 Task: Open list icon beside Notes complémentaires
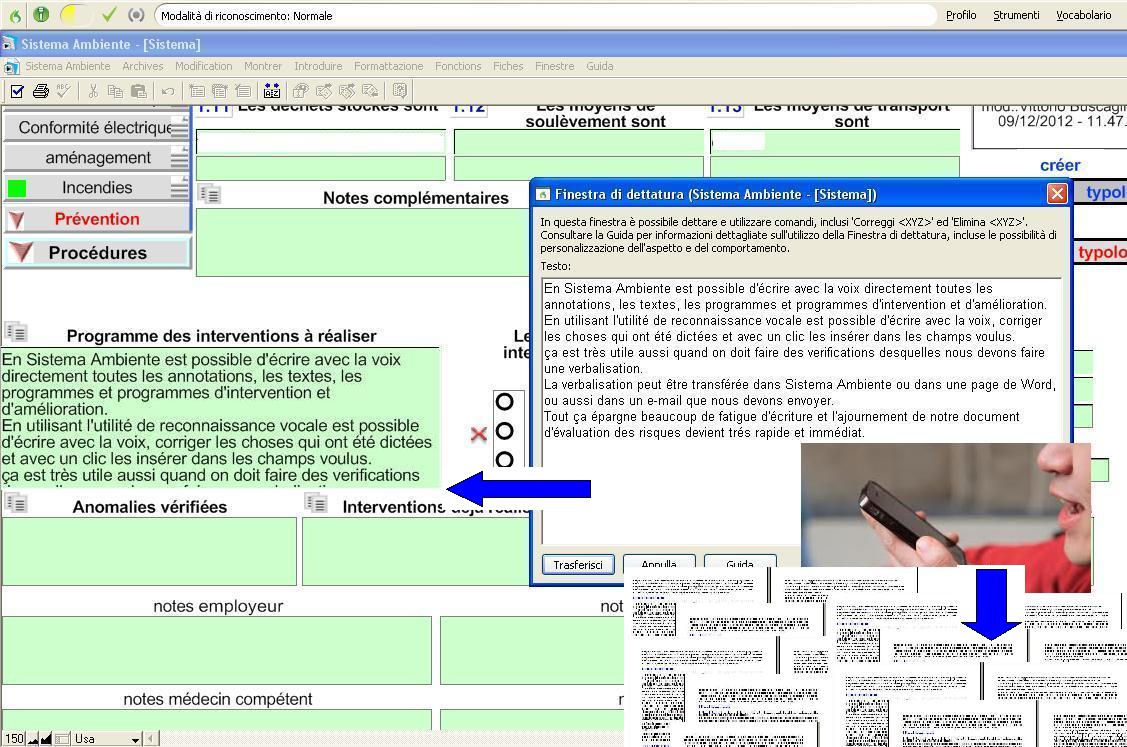209,194
